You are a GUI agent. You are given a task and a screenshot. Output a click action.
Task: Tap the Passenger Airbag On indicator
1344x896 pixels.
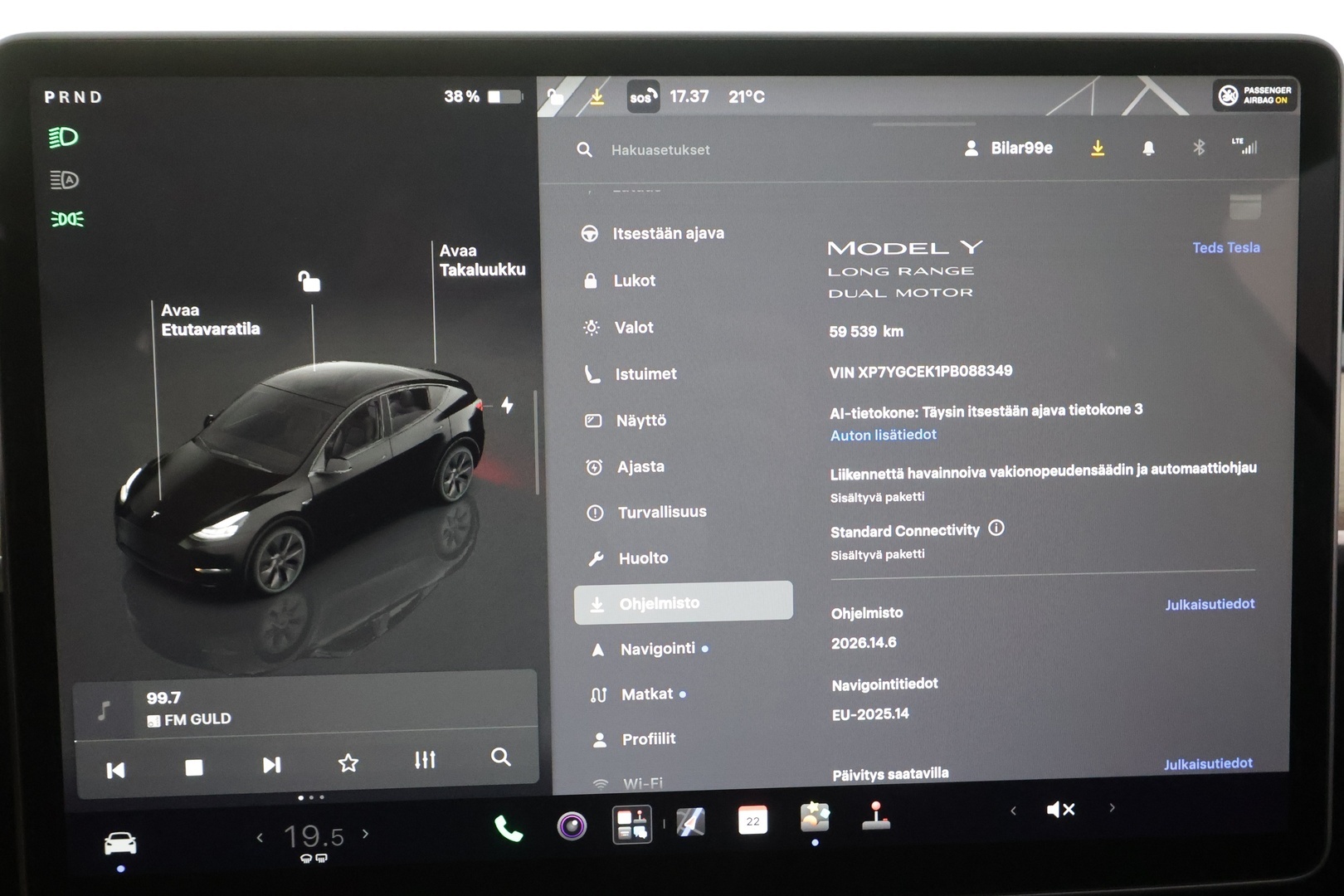[1256, 95]
